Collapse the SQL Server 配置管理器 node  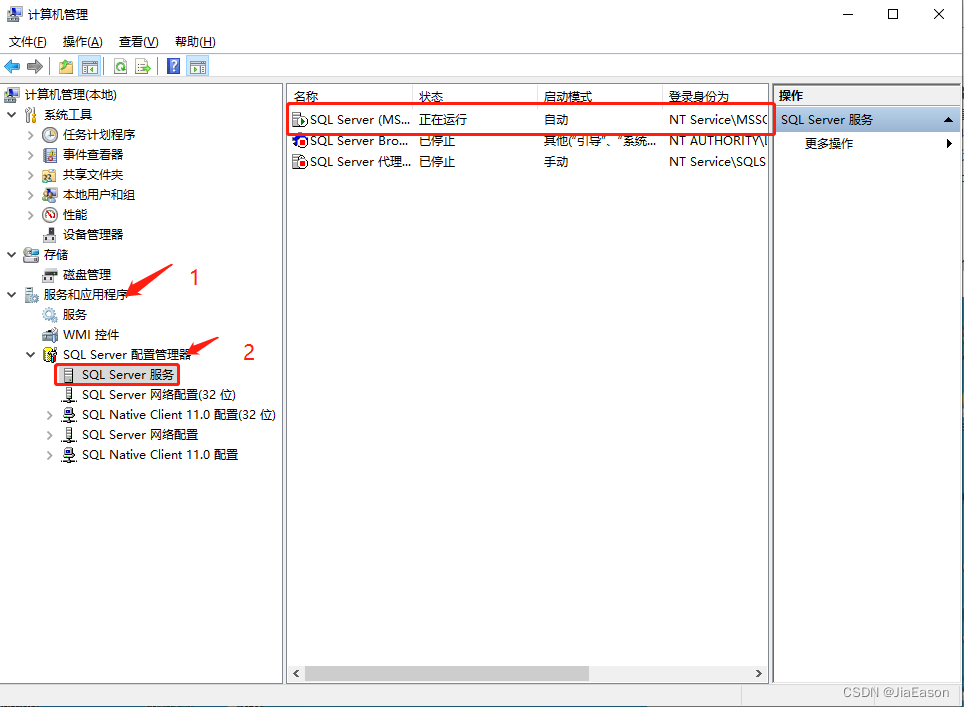point(30,355)
